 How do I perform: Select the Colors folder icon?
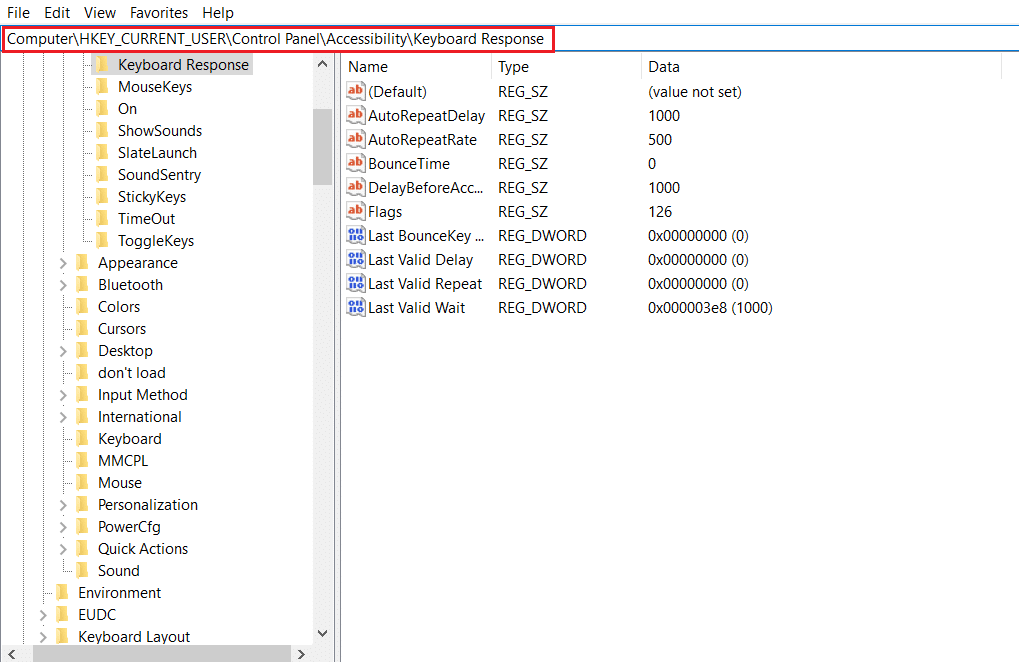(82, 307)
